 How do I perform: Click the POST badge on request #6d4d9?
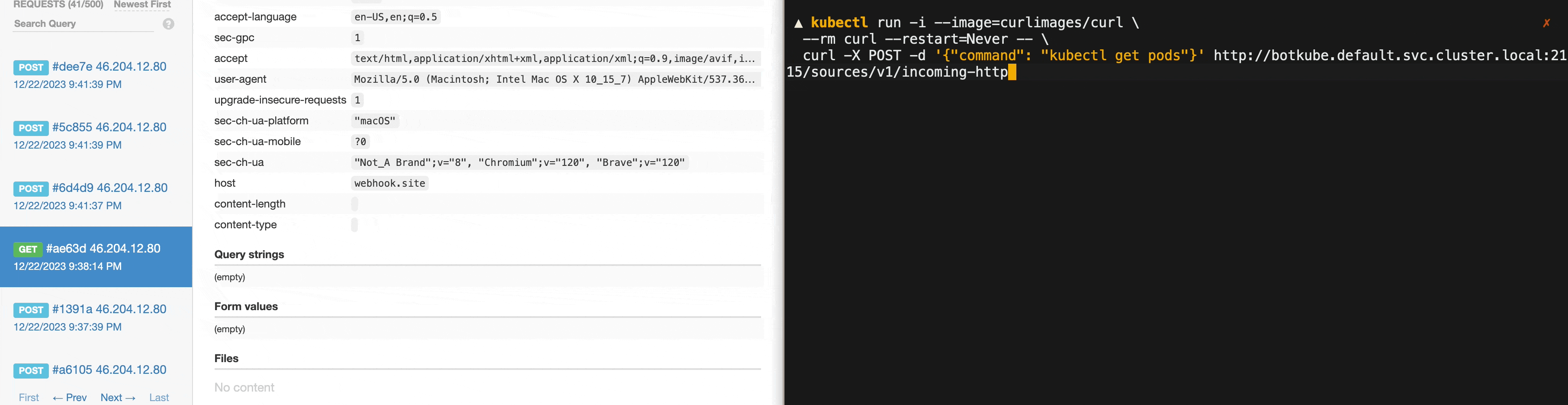pos(31,189)
